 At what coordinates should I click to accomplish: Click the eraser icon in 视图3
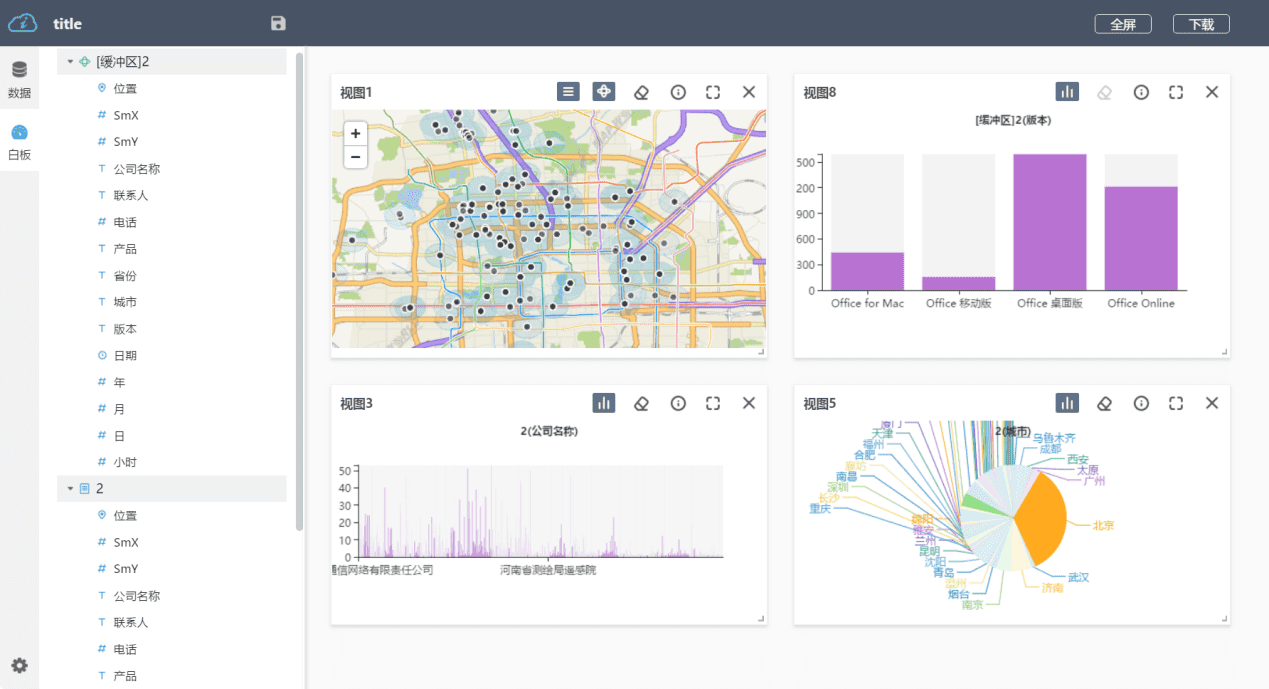642,403
